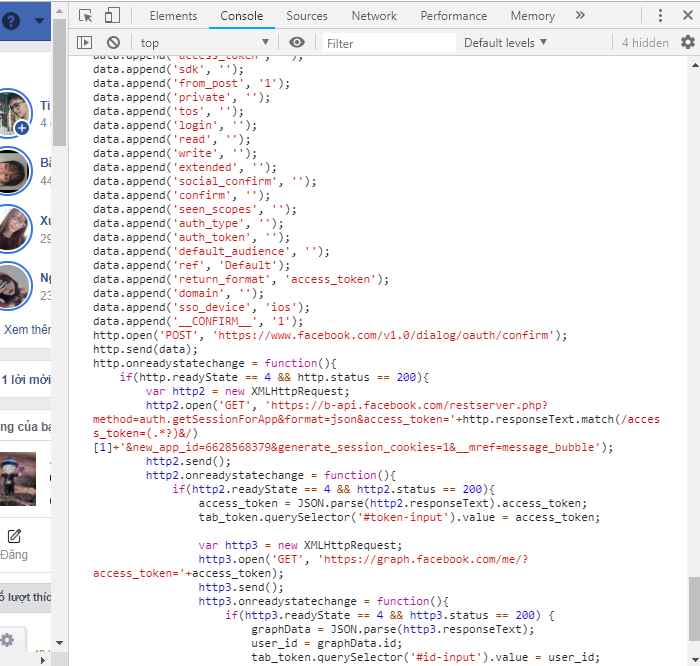Open the Elements tab
The image size is (700, 666).
tap(173, 16)
